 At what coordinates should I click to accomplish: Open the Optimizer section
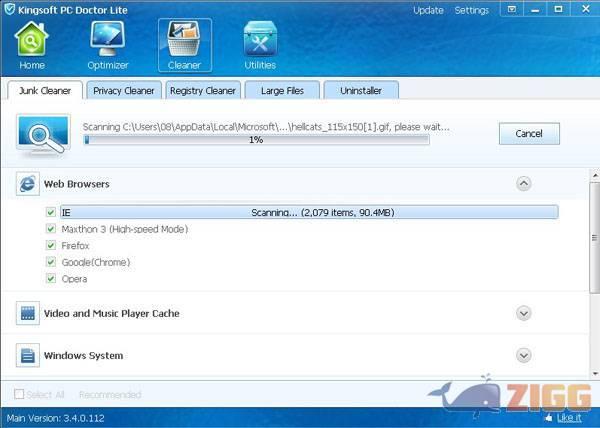tap(108, 46)
